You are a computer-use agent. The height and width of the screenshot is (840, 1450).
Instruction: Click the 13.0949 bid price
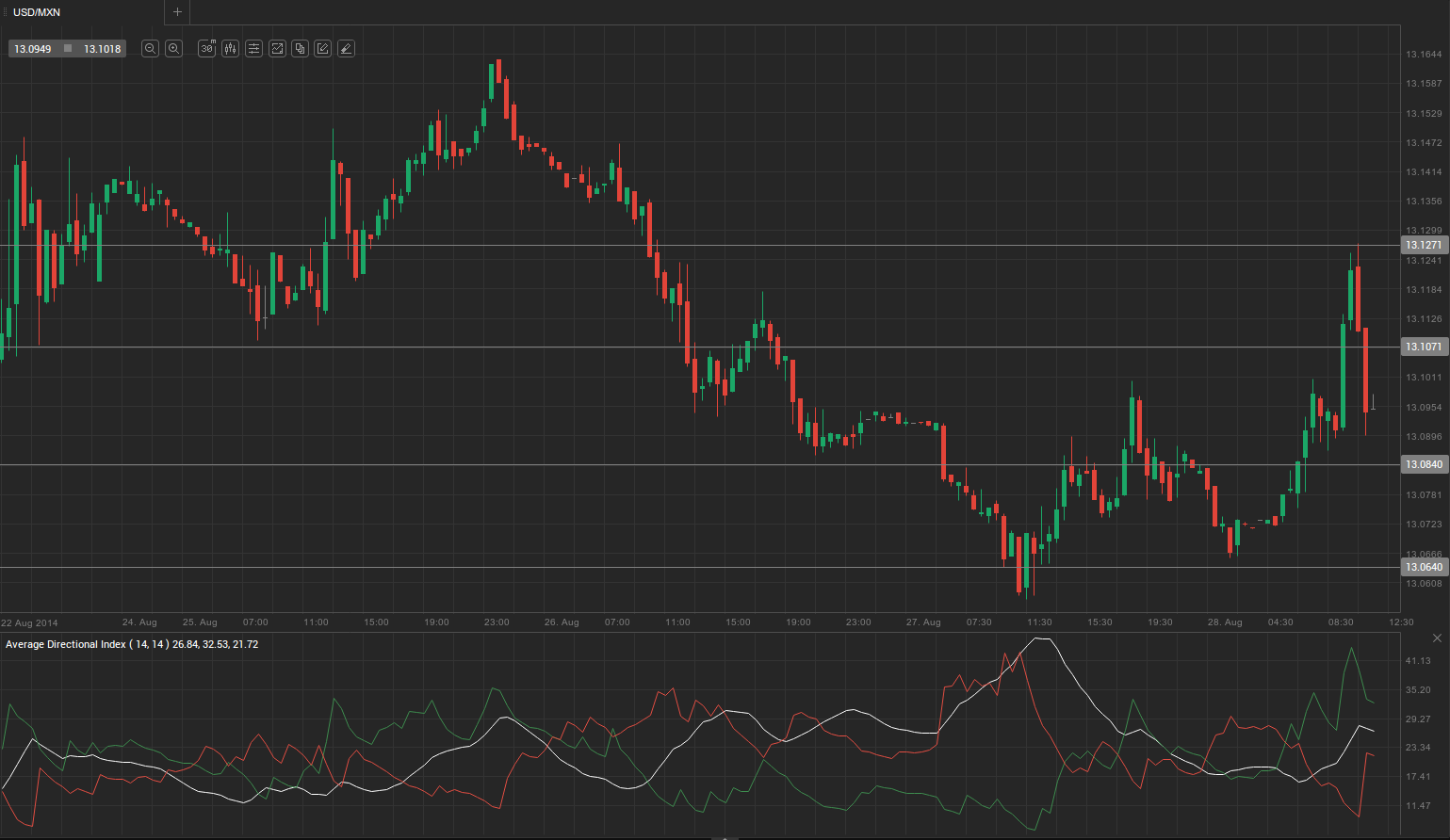point(33,49)
